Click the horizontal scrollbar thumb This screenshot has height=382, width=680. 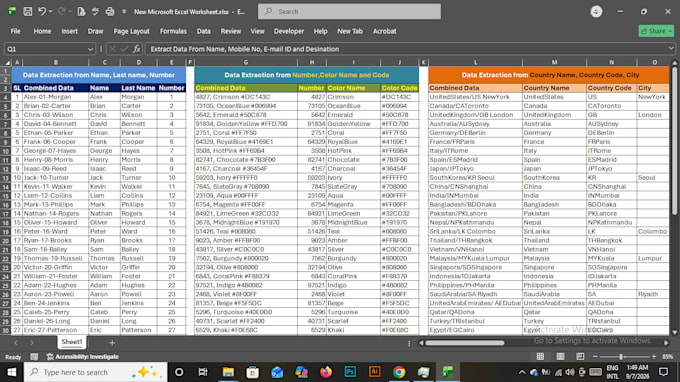(x=464, y=343)
